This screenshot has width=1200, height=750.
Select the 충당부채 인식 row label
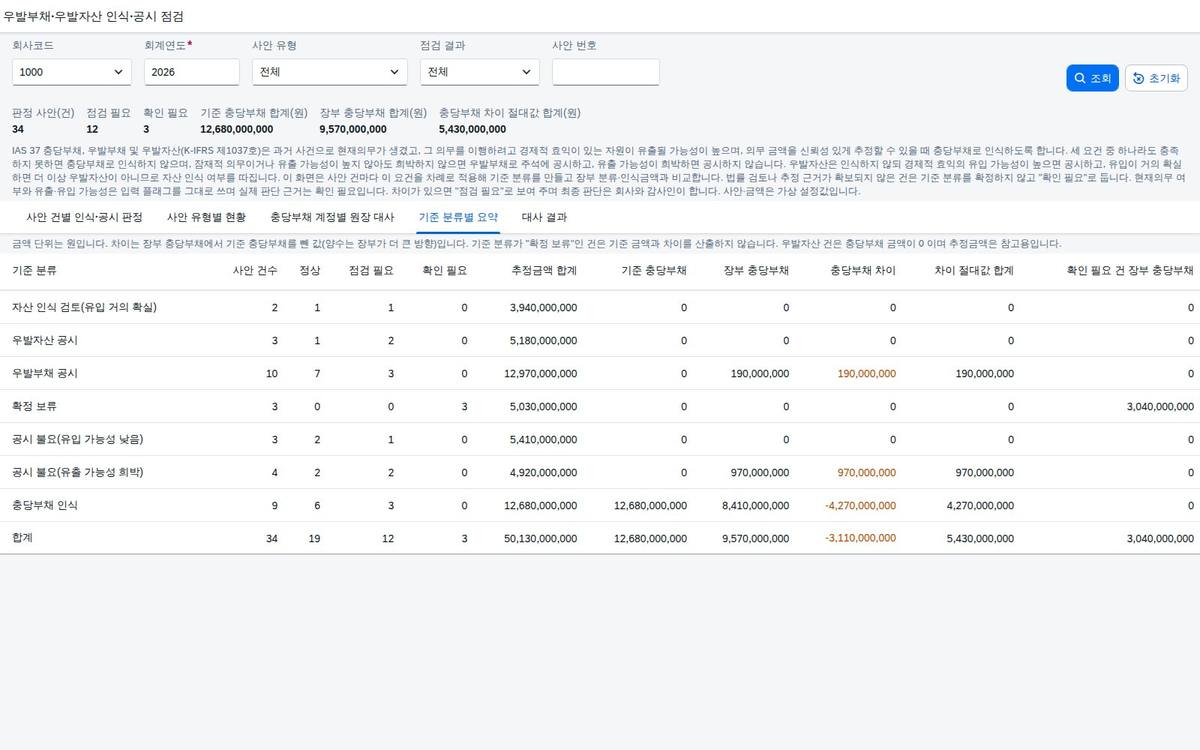coord(45,505)
